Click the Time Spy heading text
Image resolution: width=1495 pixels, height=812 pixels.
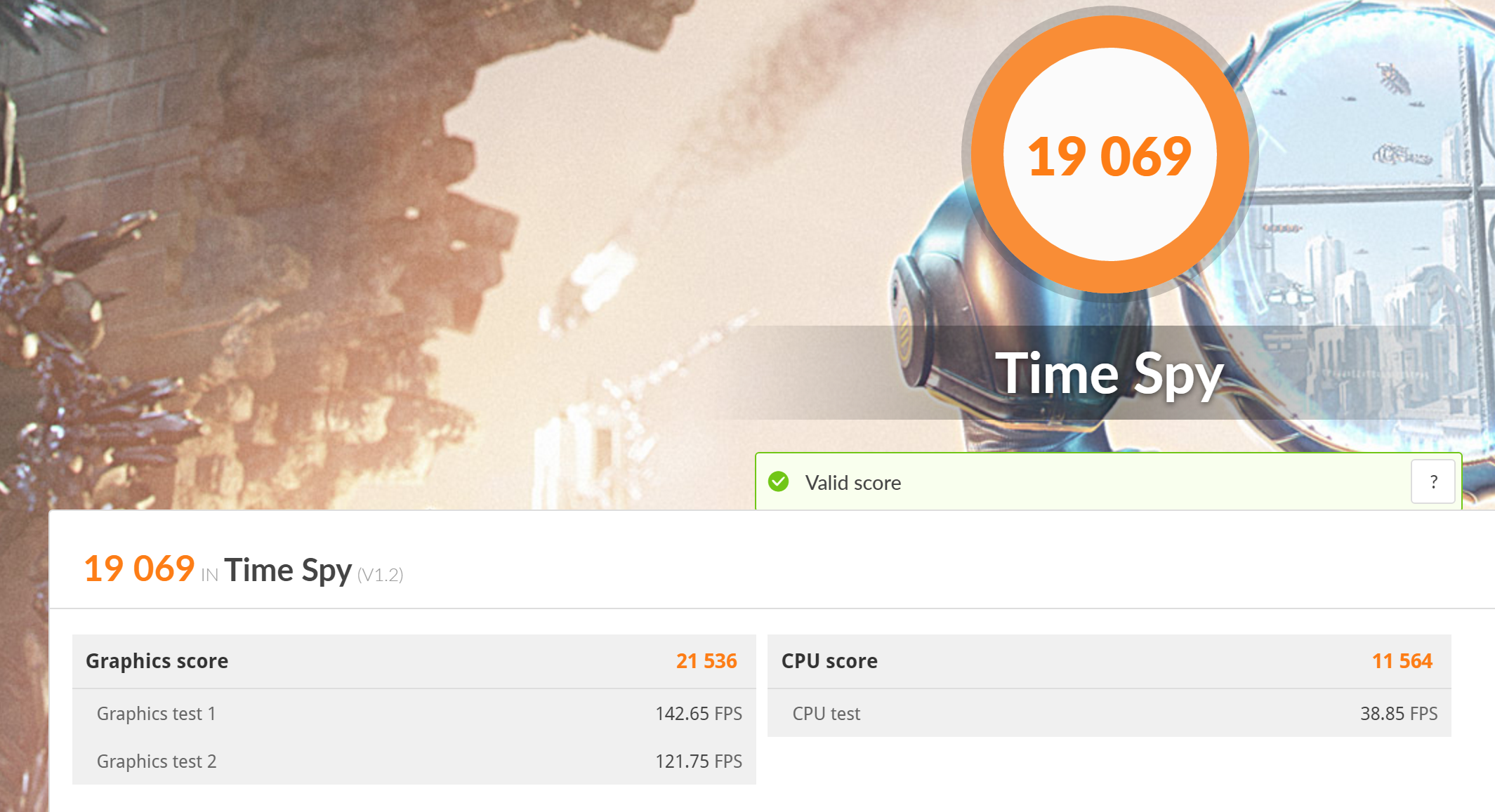tap(288, 570)
